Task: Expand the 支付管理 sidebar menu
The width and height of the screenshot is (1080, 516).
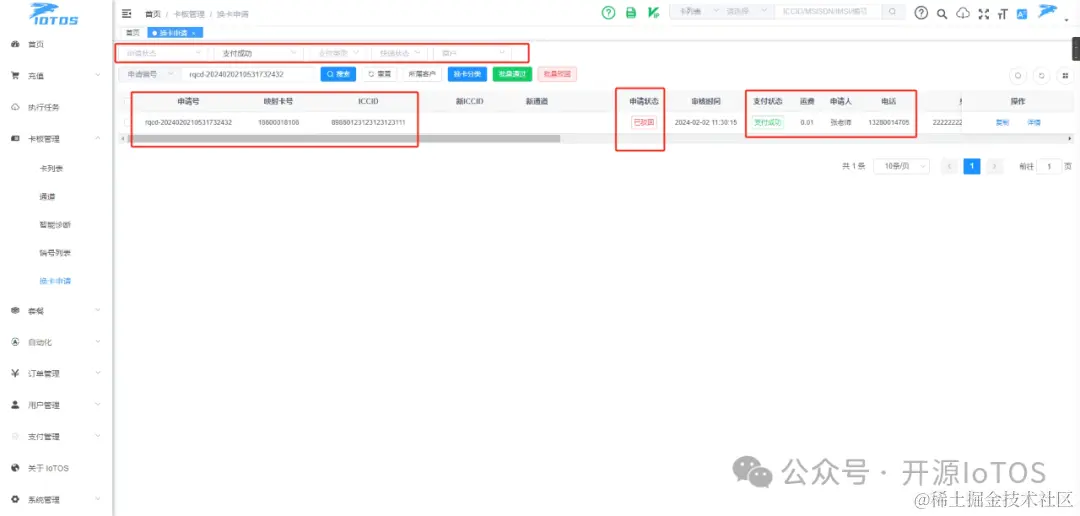Action: [x=56, y=436]
